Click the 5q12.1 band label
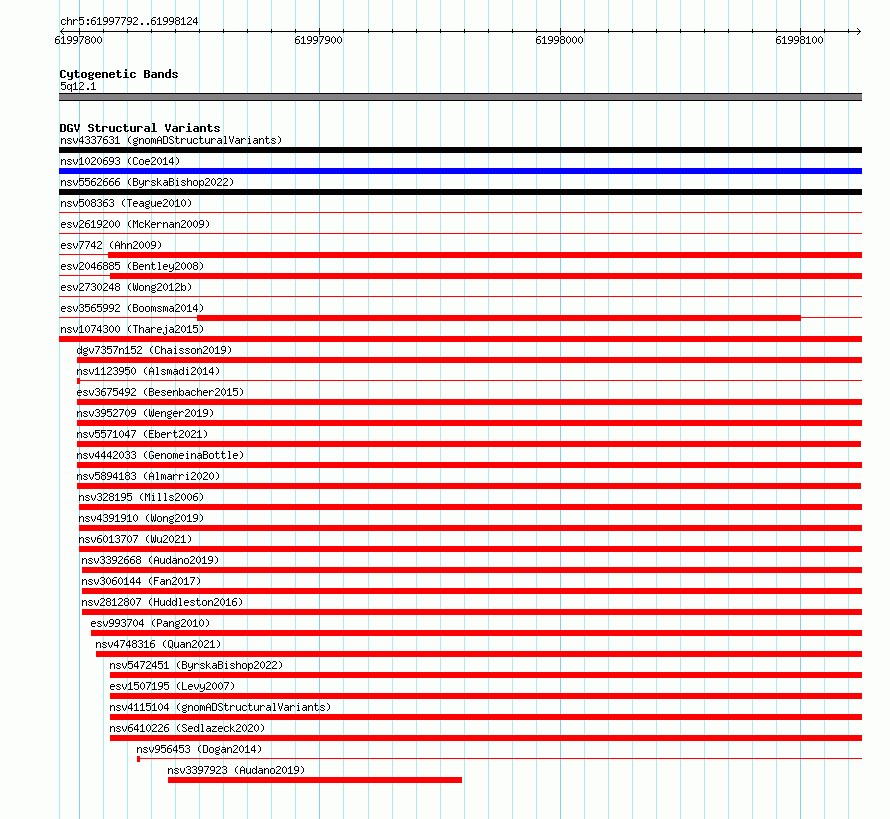This screenshot has height=819, width=890. click(78, 86)
